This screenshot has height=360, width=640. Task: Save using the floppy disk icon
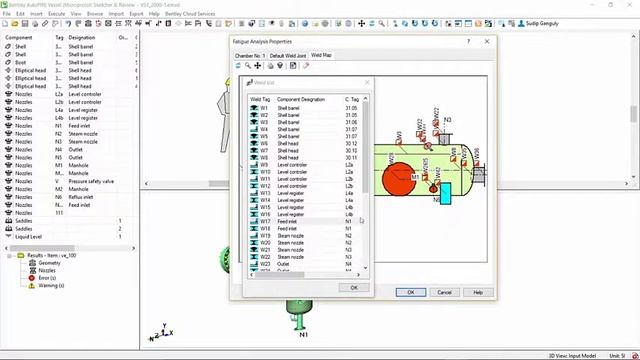click(x=25, y=24)
